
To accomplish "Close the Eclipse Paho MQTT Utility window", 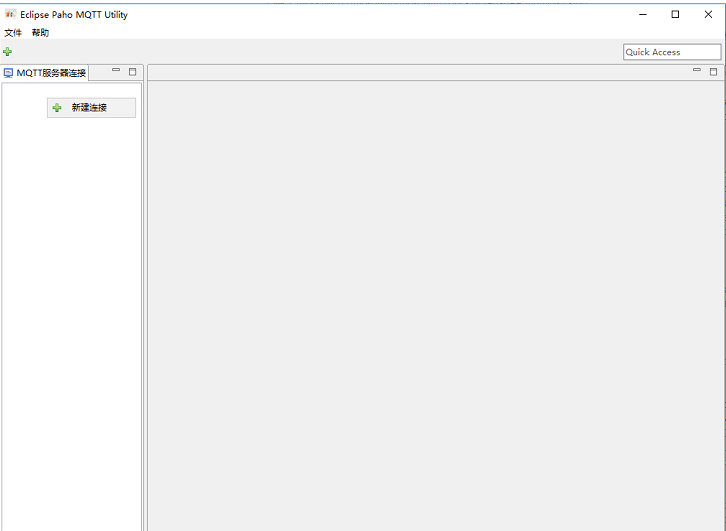I will 708,14.
